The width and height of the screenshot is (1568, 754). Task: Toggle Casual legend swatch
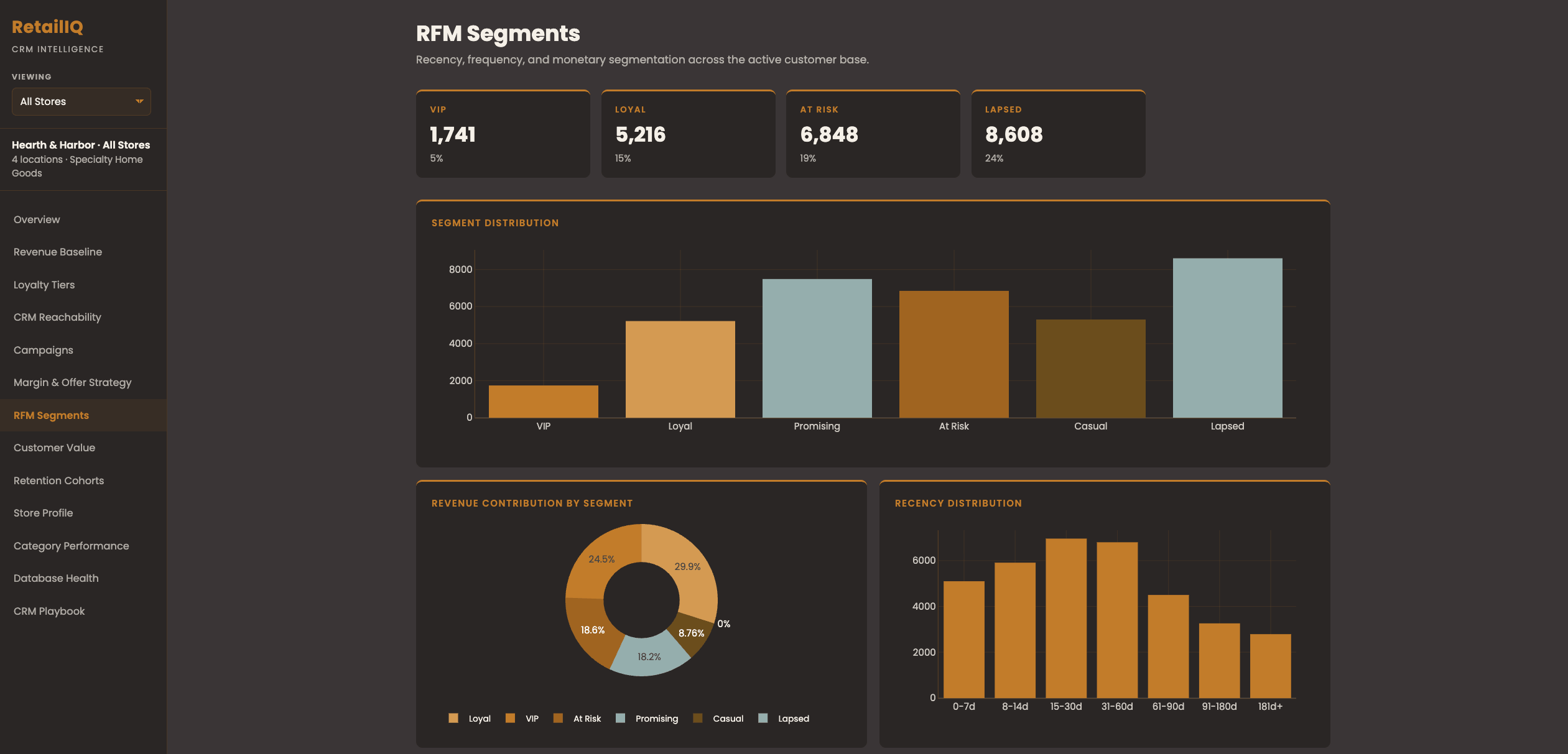pos(698,718)
